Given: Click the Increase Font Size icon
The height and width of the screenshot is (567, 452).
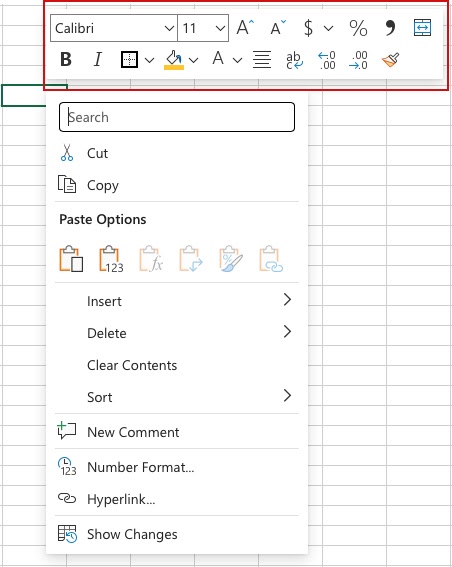Looking at the screenshot, I should pos(245,28).
